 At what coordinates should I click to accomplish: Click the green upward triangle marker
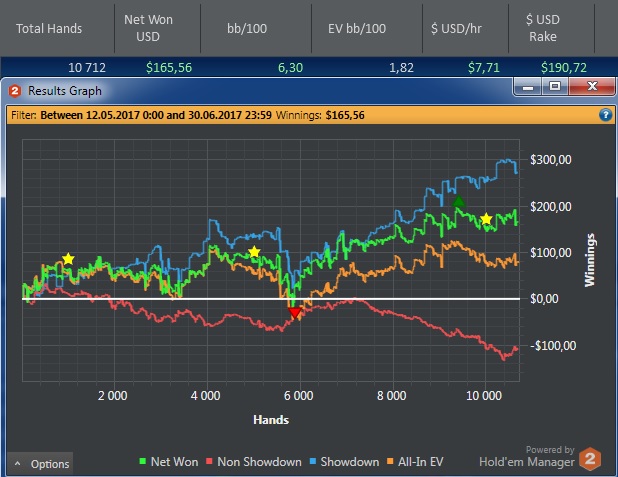(x=459, y=201)
